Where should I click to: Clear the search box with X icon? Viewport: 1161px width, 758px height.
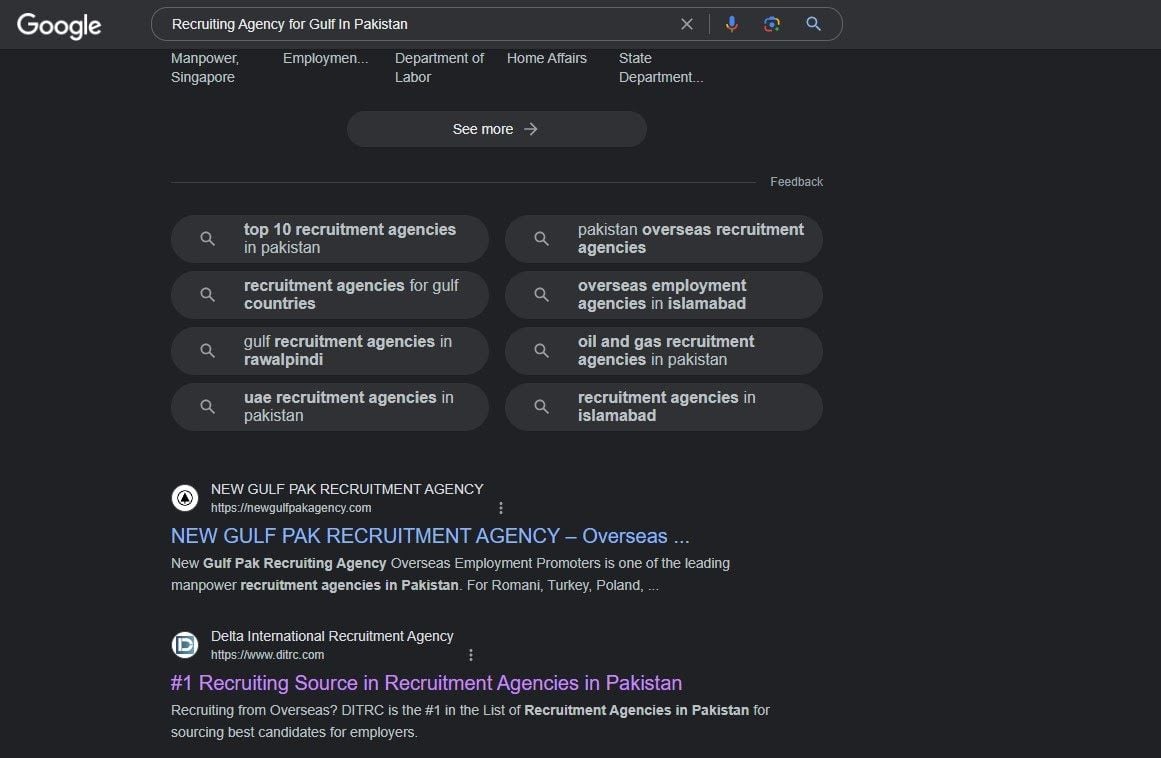click(686, 24)
